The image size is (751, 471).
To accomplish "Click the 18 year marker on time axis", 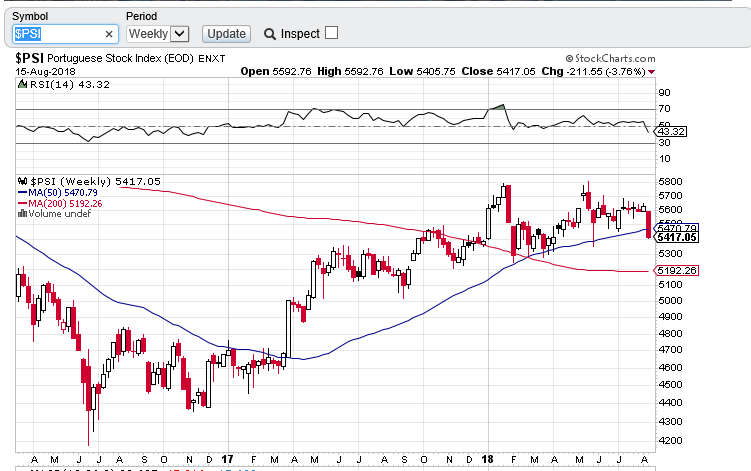I will (x=487, y=460).
